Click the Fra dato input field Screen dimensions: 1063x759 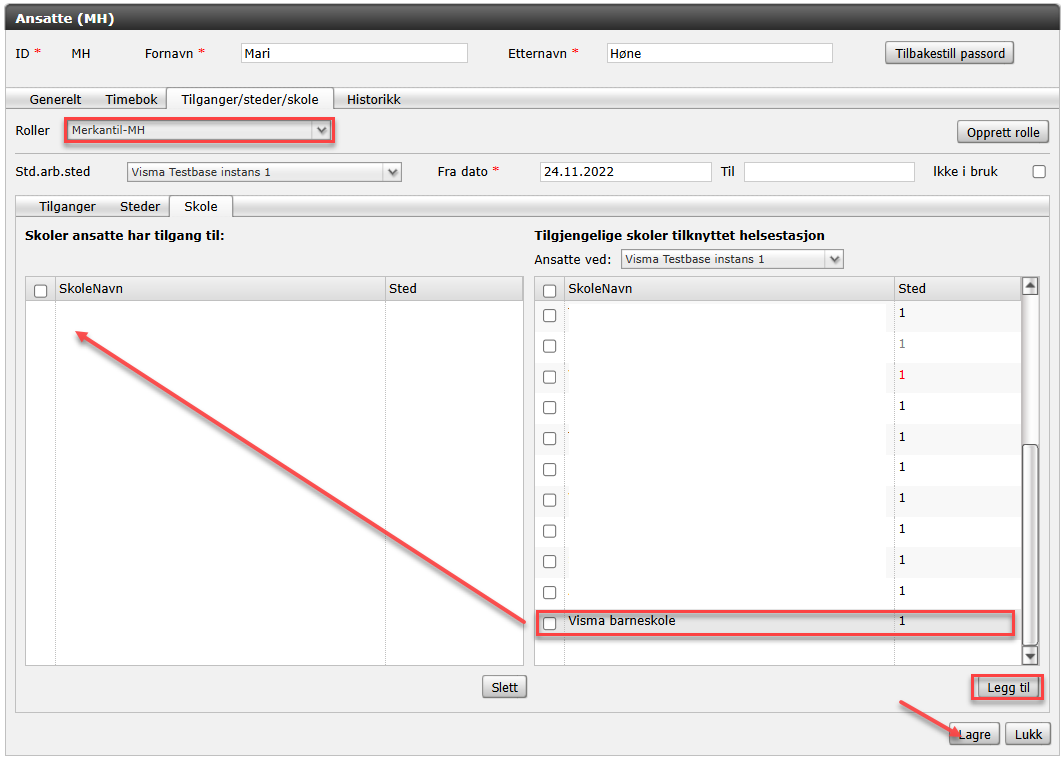(624, 172)
